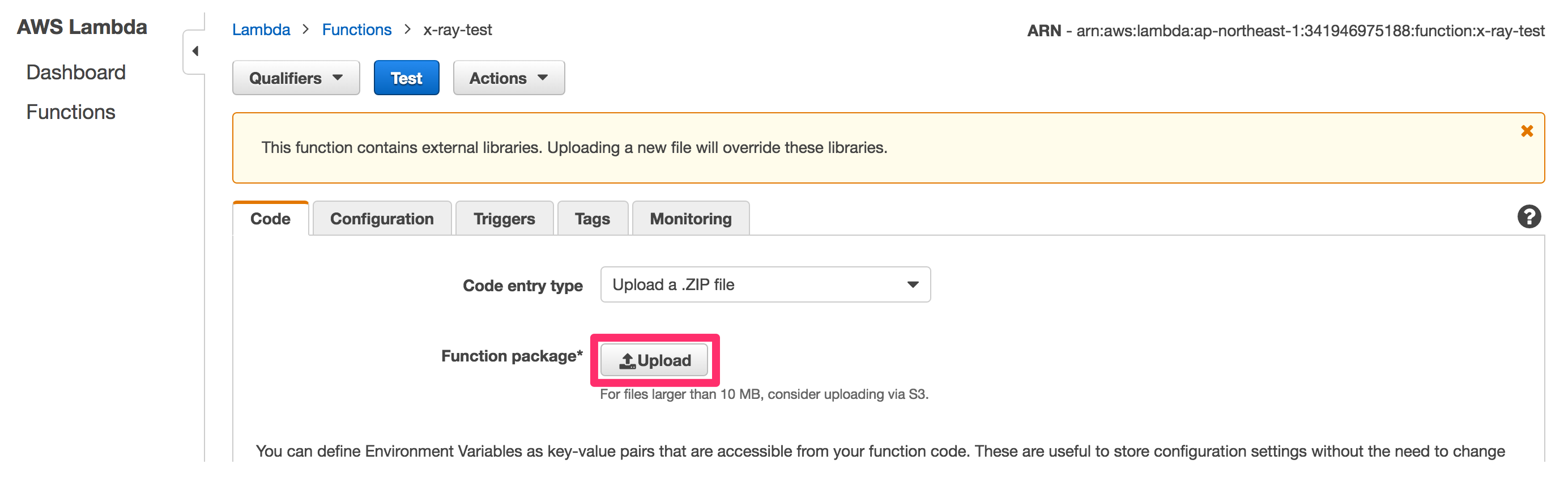Go to Functions in the sidebar
Screen dimensions: 1568x485
pos(71,112)
